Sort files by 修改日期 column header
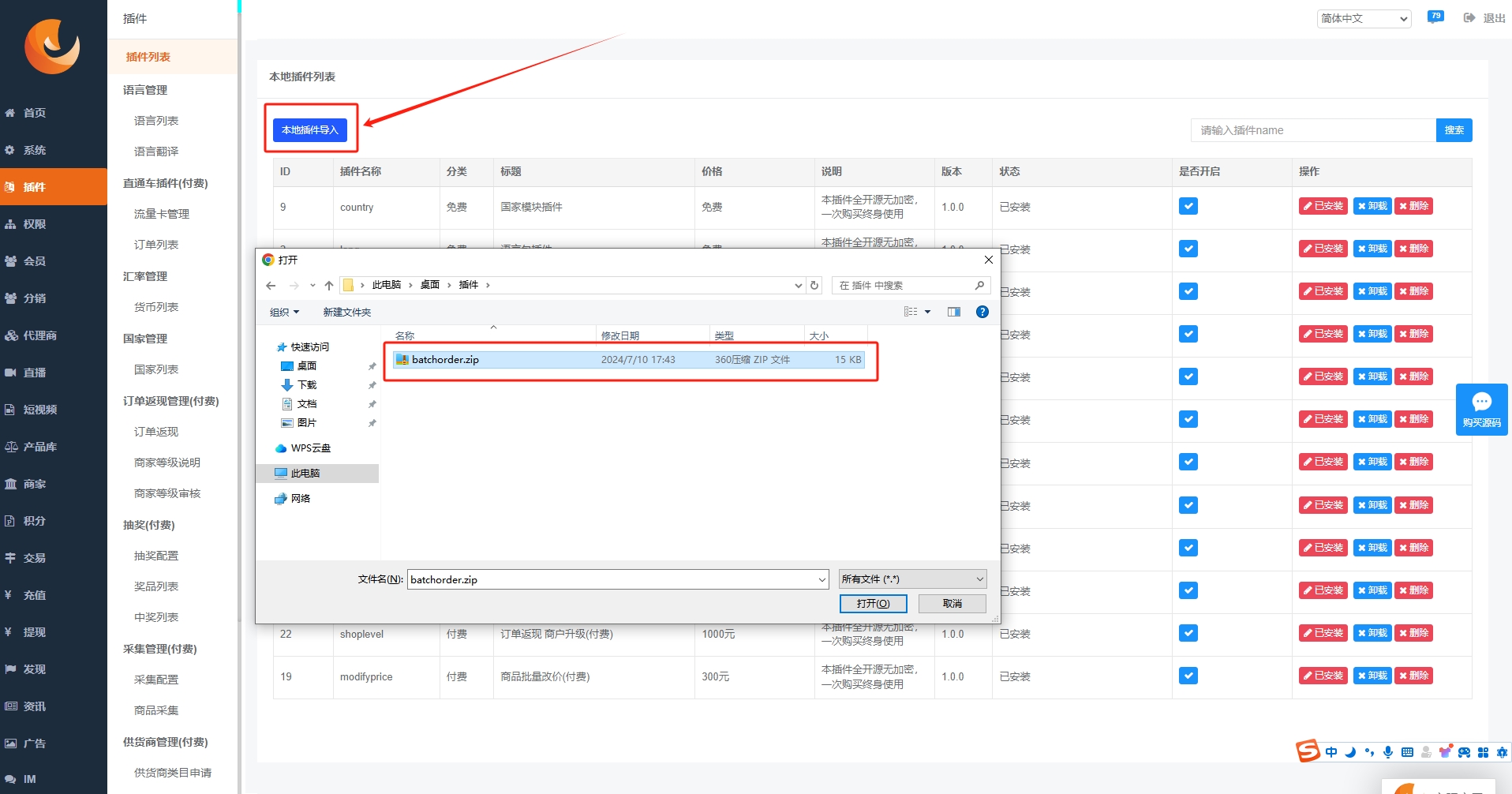Image resolution: width=1512 pixels, height=794 pixels. pyautogui.click(x=652, y=335)
